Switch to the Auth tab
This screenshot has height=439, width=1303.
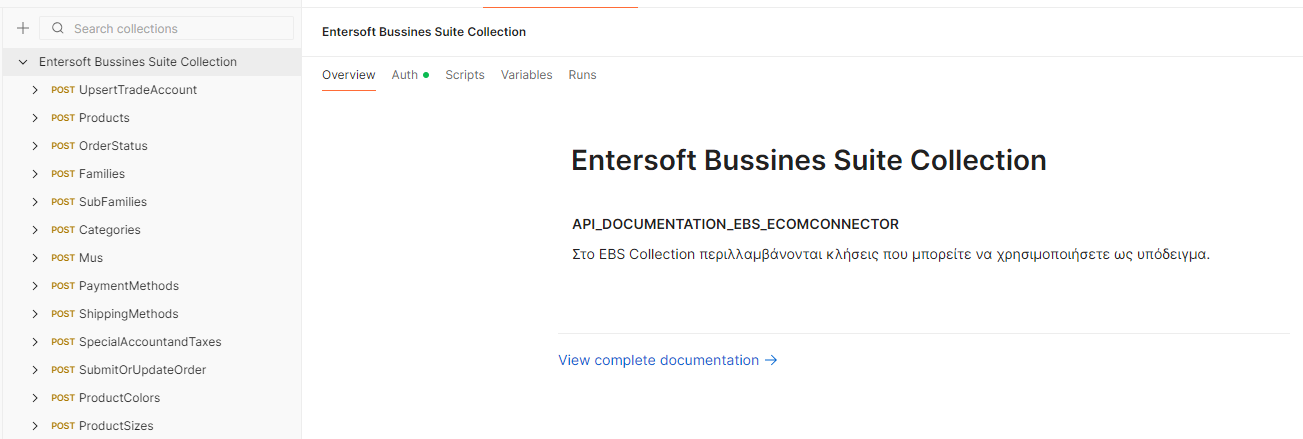coord(410,75)
